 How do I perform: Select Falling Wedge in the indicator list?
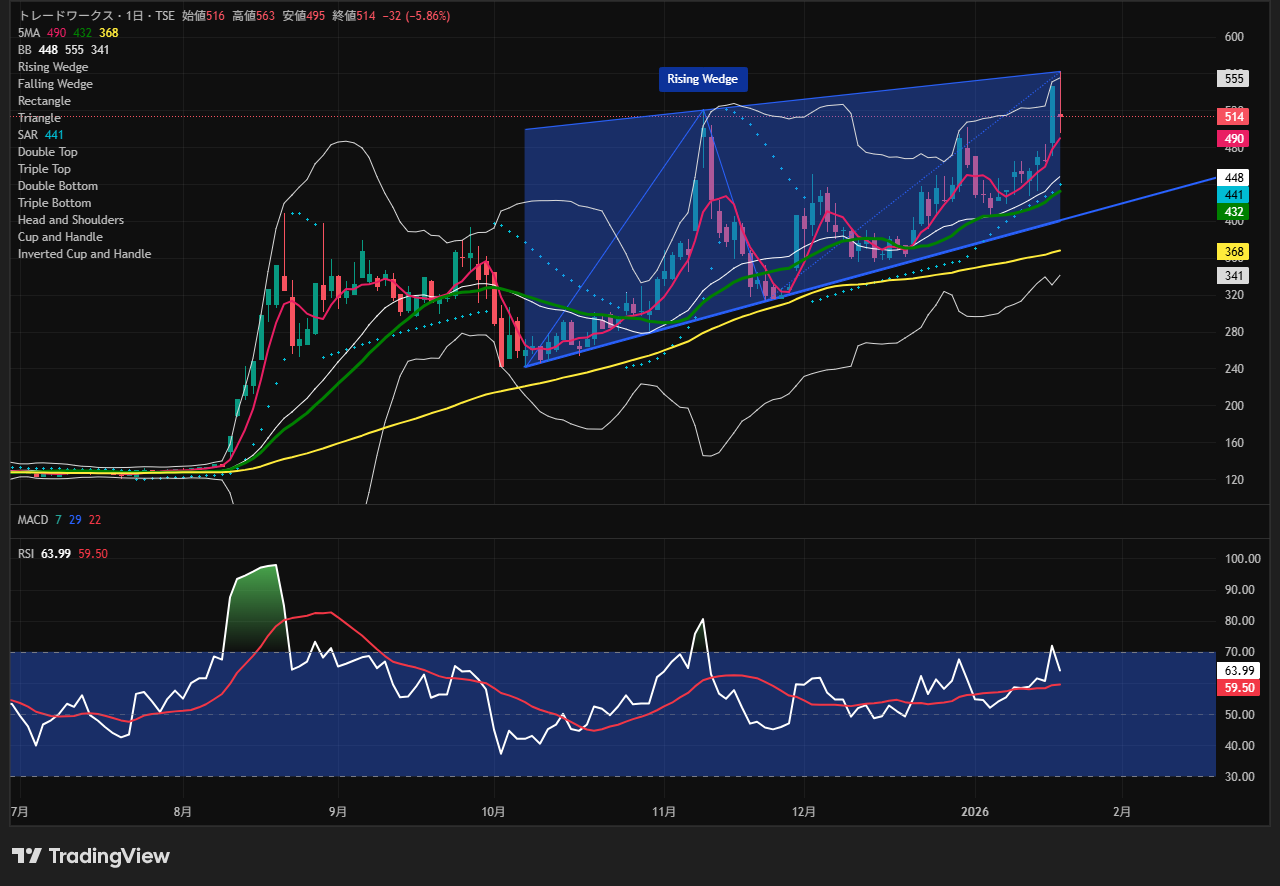[55, 84]
